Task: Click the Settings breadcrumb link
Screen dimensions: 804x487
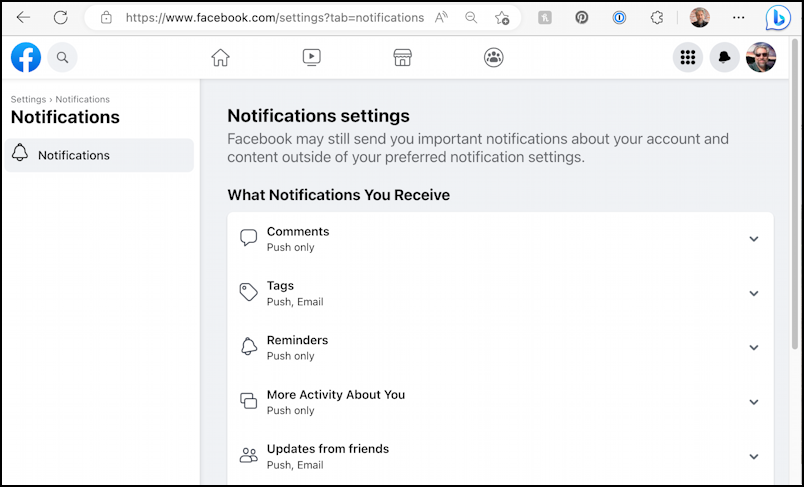Action: [28, 99]
